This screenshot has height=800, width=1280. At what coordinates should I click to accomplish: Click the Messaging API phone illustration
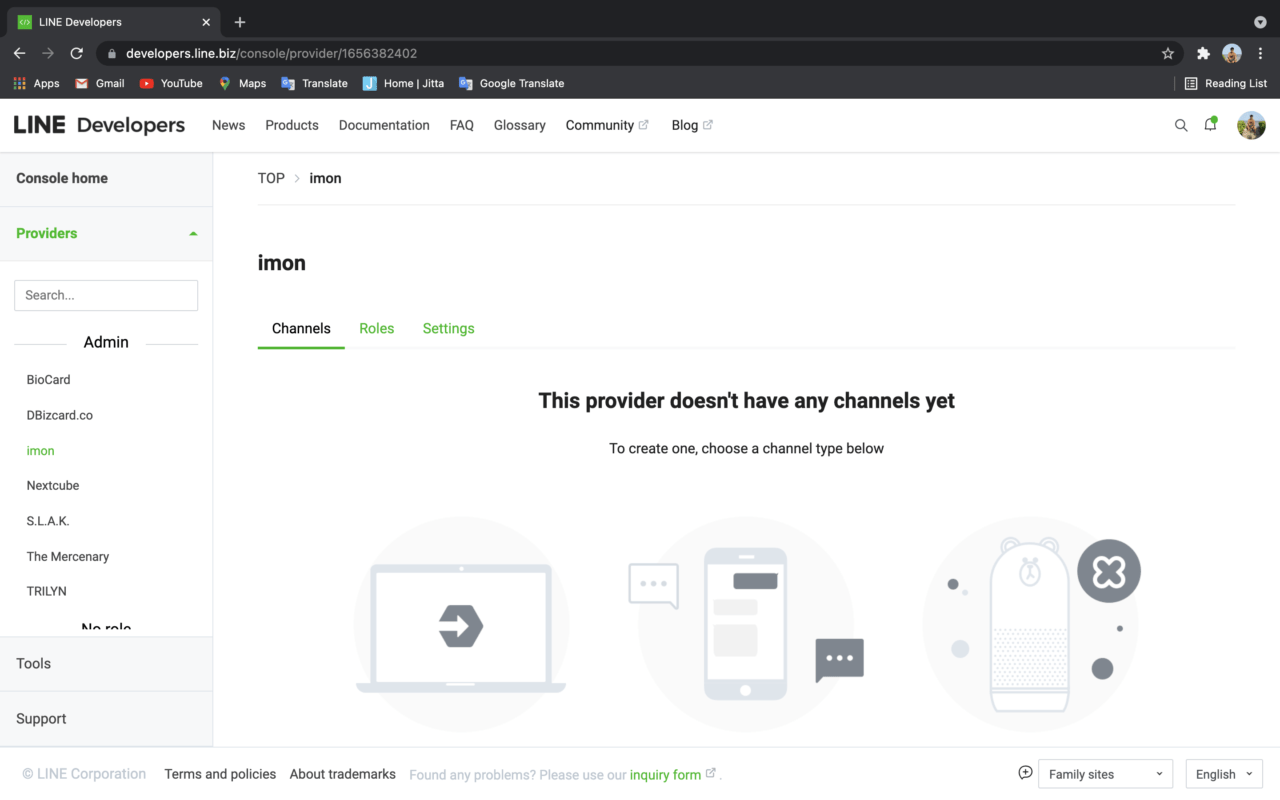pos(746,625)
